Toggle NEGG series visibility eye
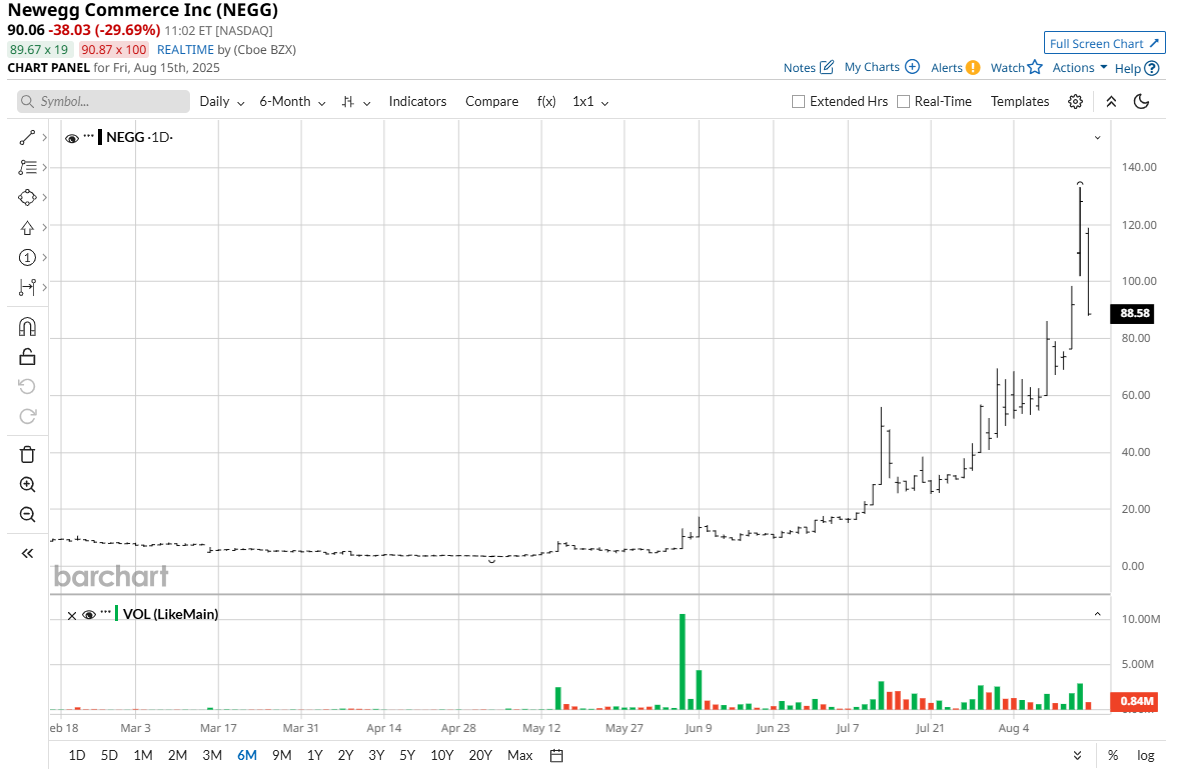Screen dimensions: 1195x783 [72, 138]
